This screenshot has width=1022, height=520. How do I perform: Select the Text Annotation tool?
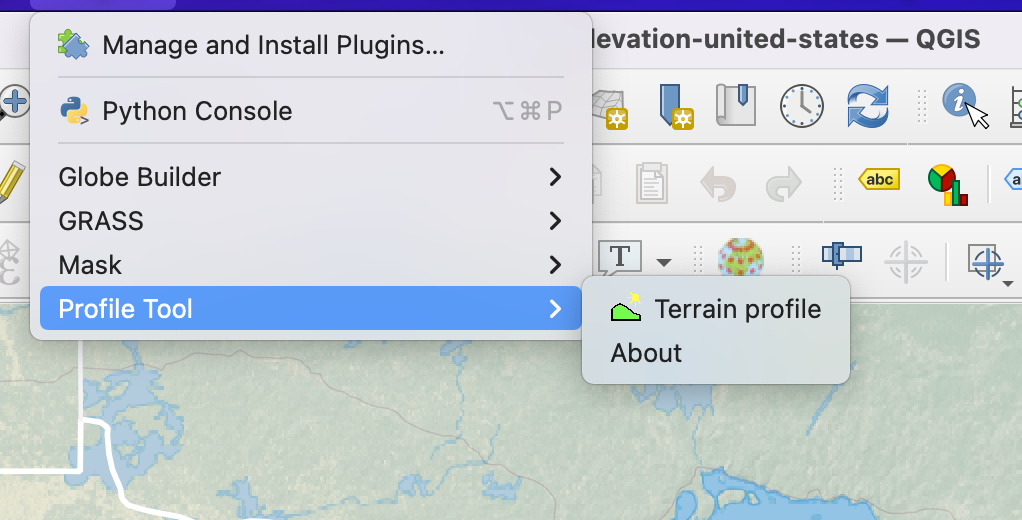620,258
